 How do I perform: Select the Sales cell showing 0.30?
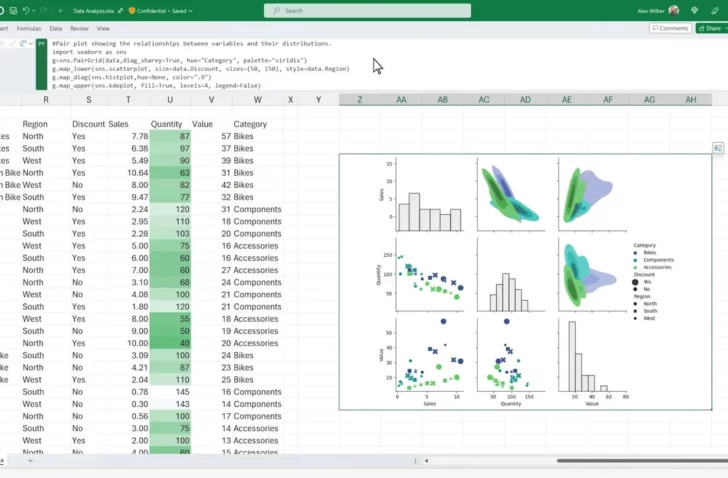(x=128, y=404)
